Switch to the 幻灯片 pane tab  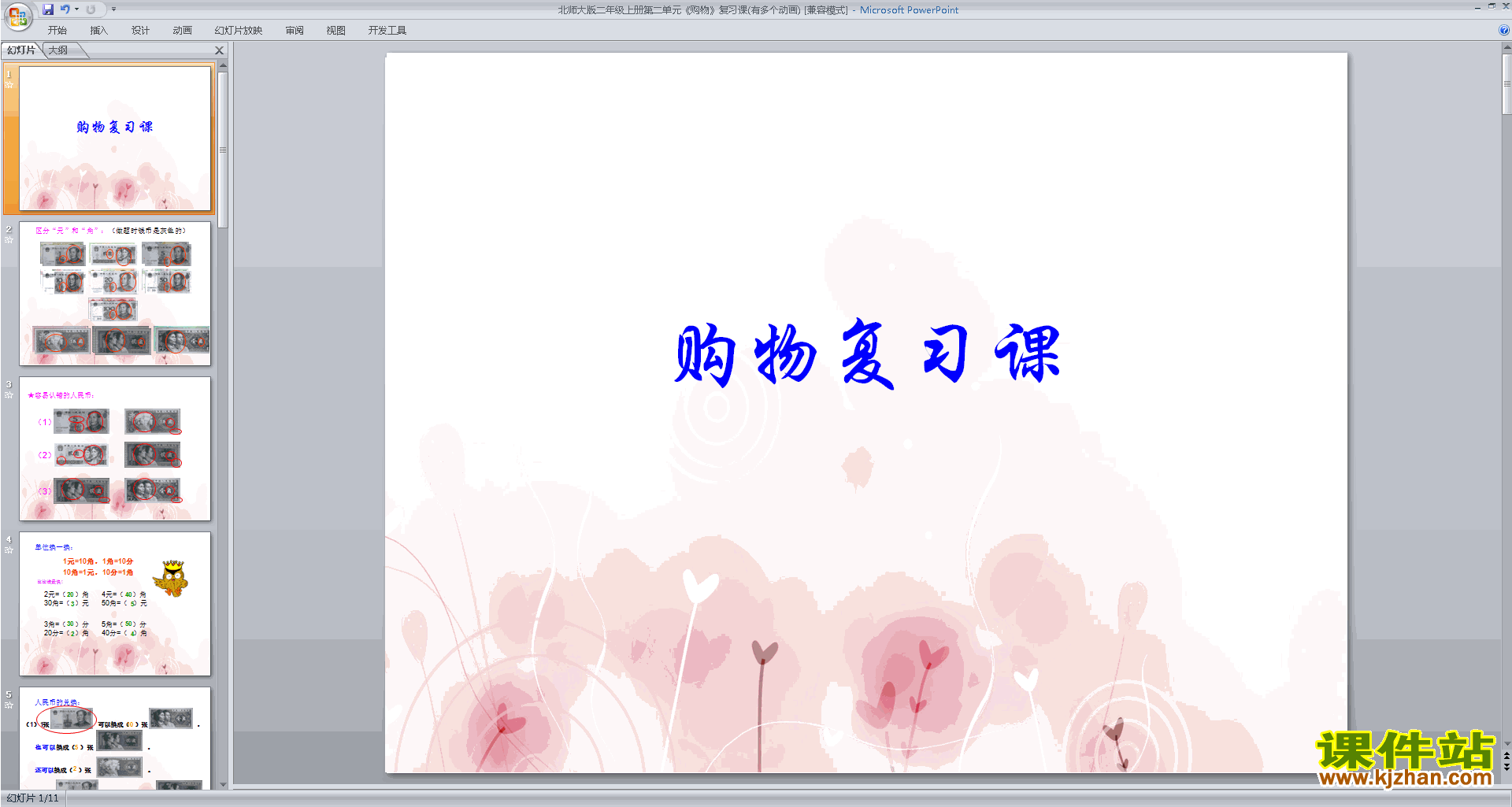[21, 50]
